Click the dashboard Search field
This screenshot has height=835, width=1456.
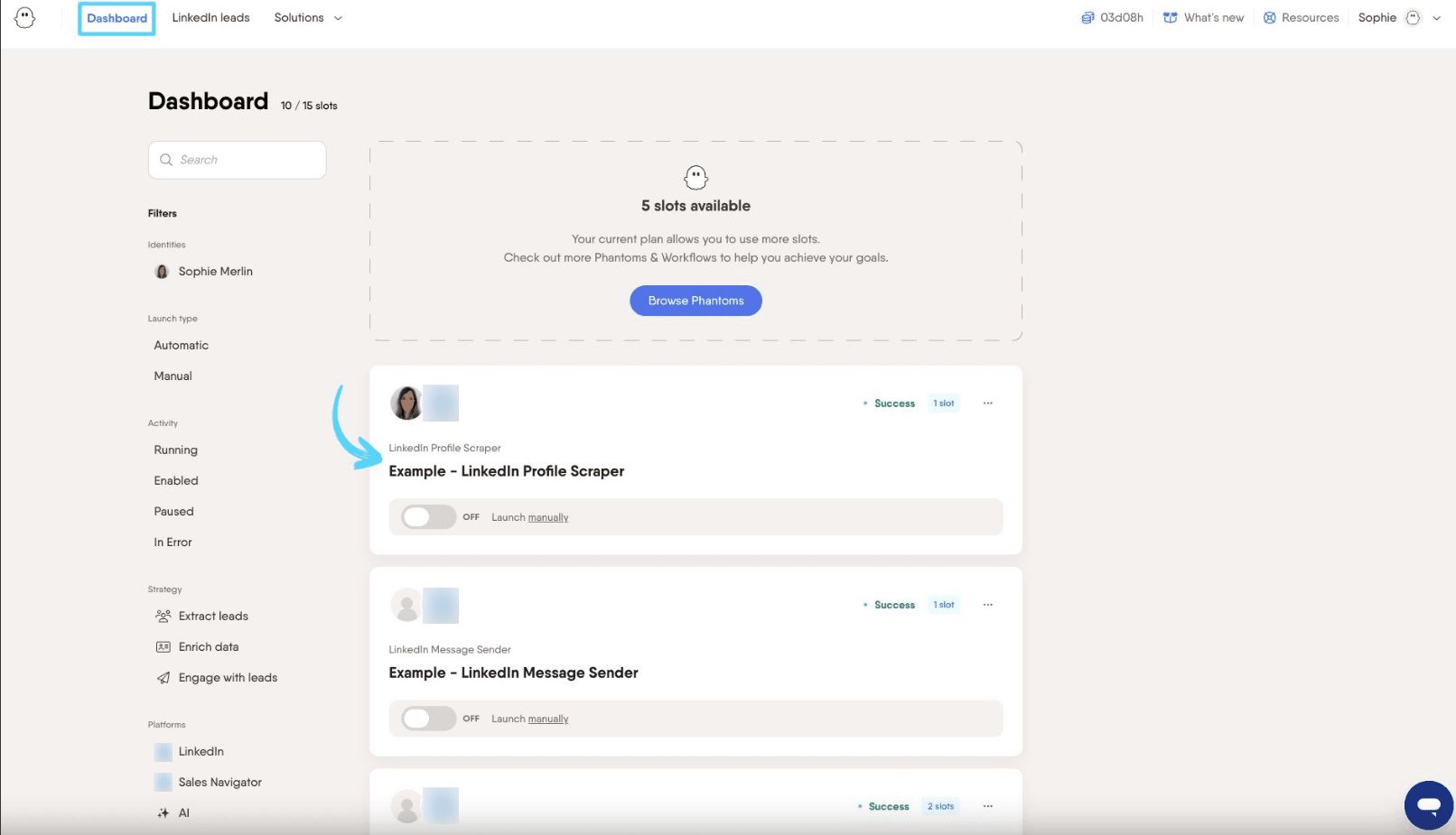point(237,160)
